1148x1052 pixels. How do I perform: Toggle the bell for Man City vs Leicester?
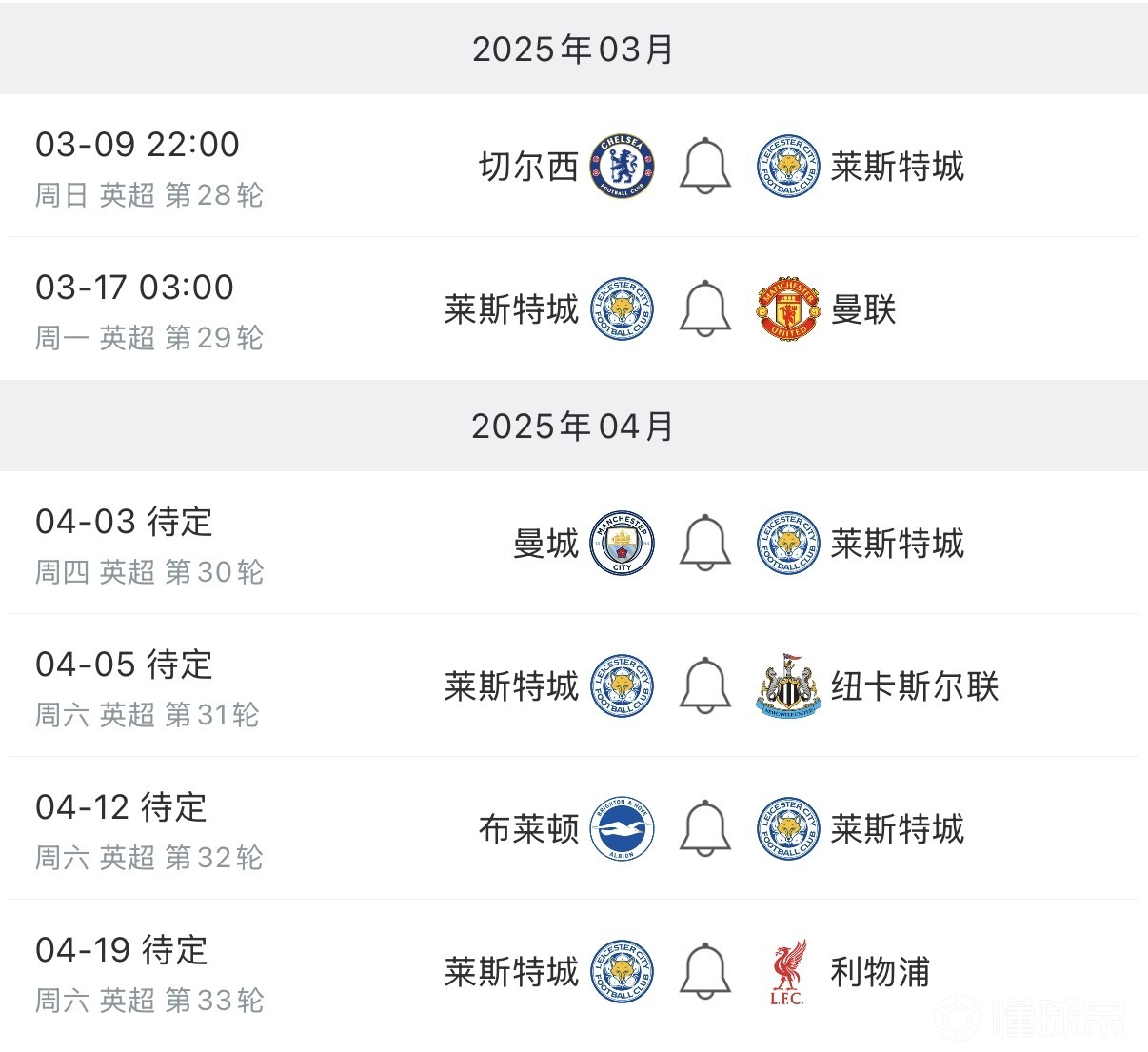click(704, 544)
